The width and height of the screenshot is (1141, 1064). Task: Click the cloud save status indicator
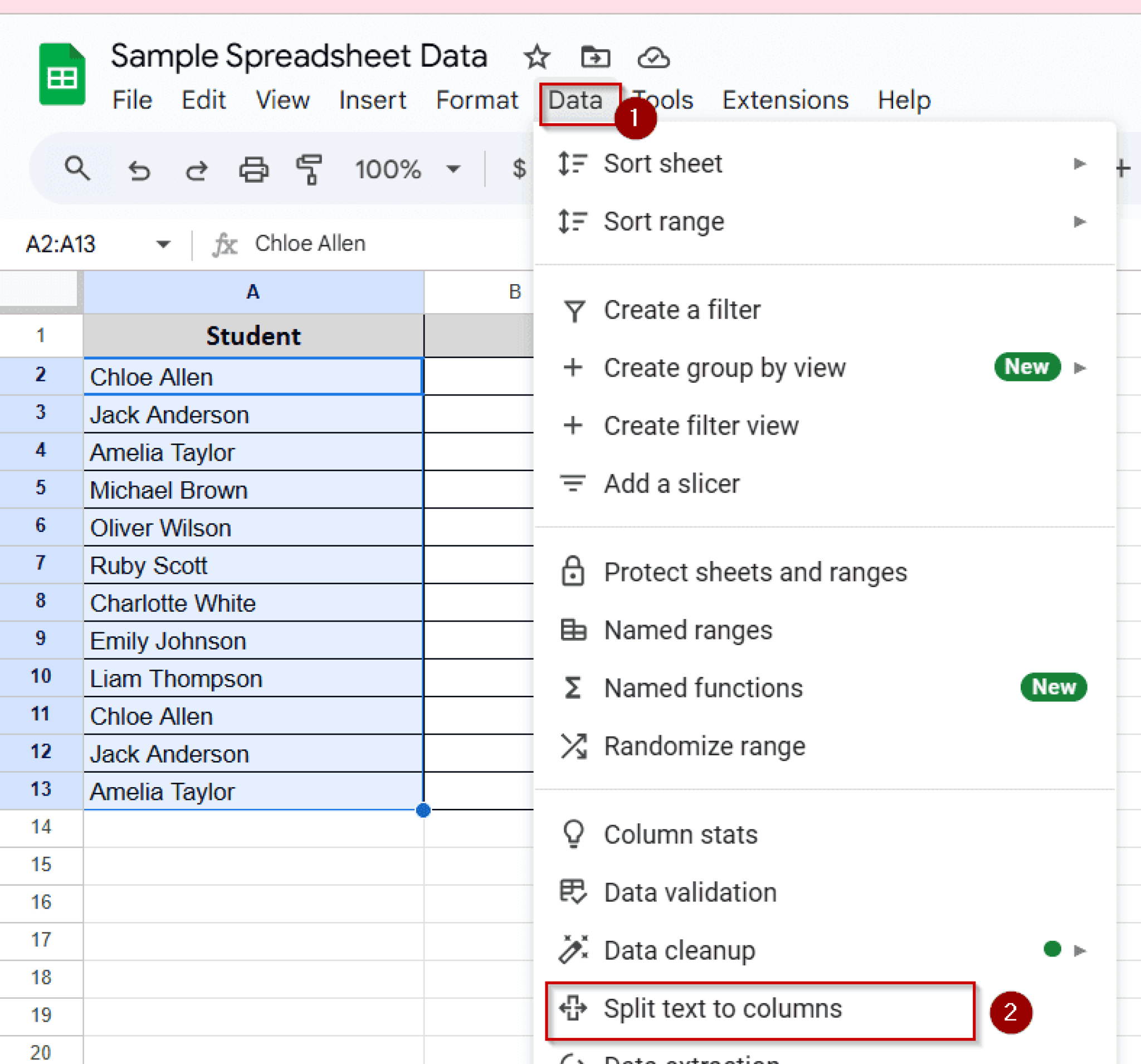point(654,57)
